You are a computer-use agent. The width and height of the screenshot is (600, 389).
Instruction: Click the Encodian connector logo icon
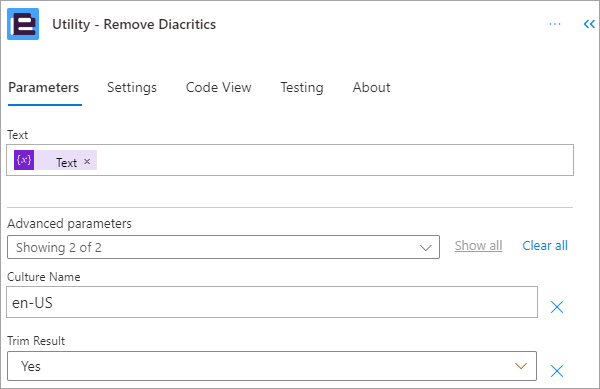pos(23,24)
